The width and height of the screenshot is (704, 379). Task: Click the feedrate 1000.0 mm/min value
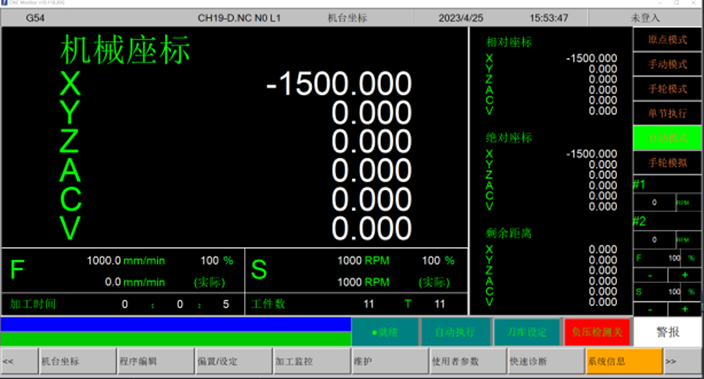pos(126,261)
